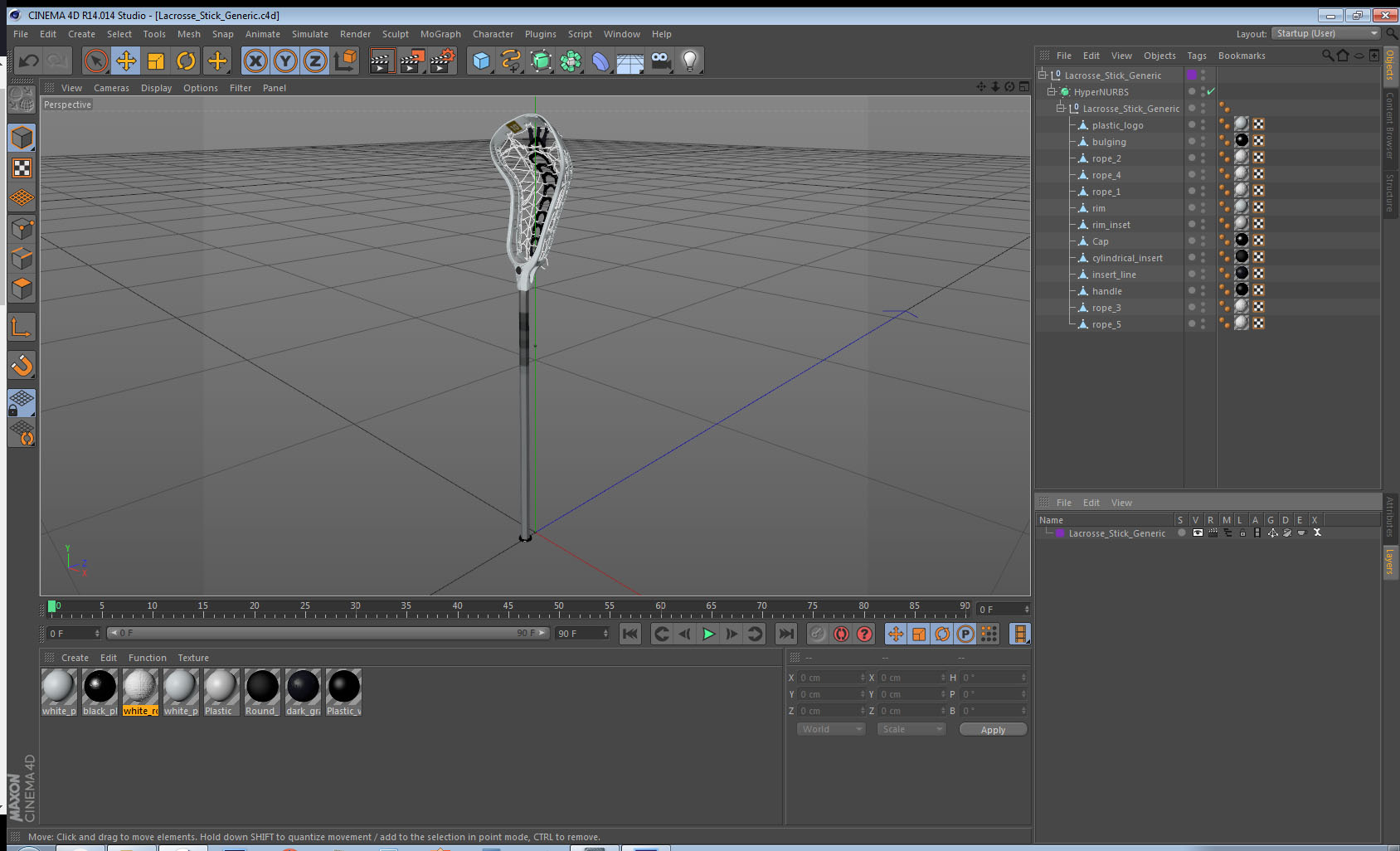Activate the Move tool in toolbar
Image resolution: width=1400 pixels, height=851 pixels.
pos(126,61)
